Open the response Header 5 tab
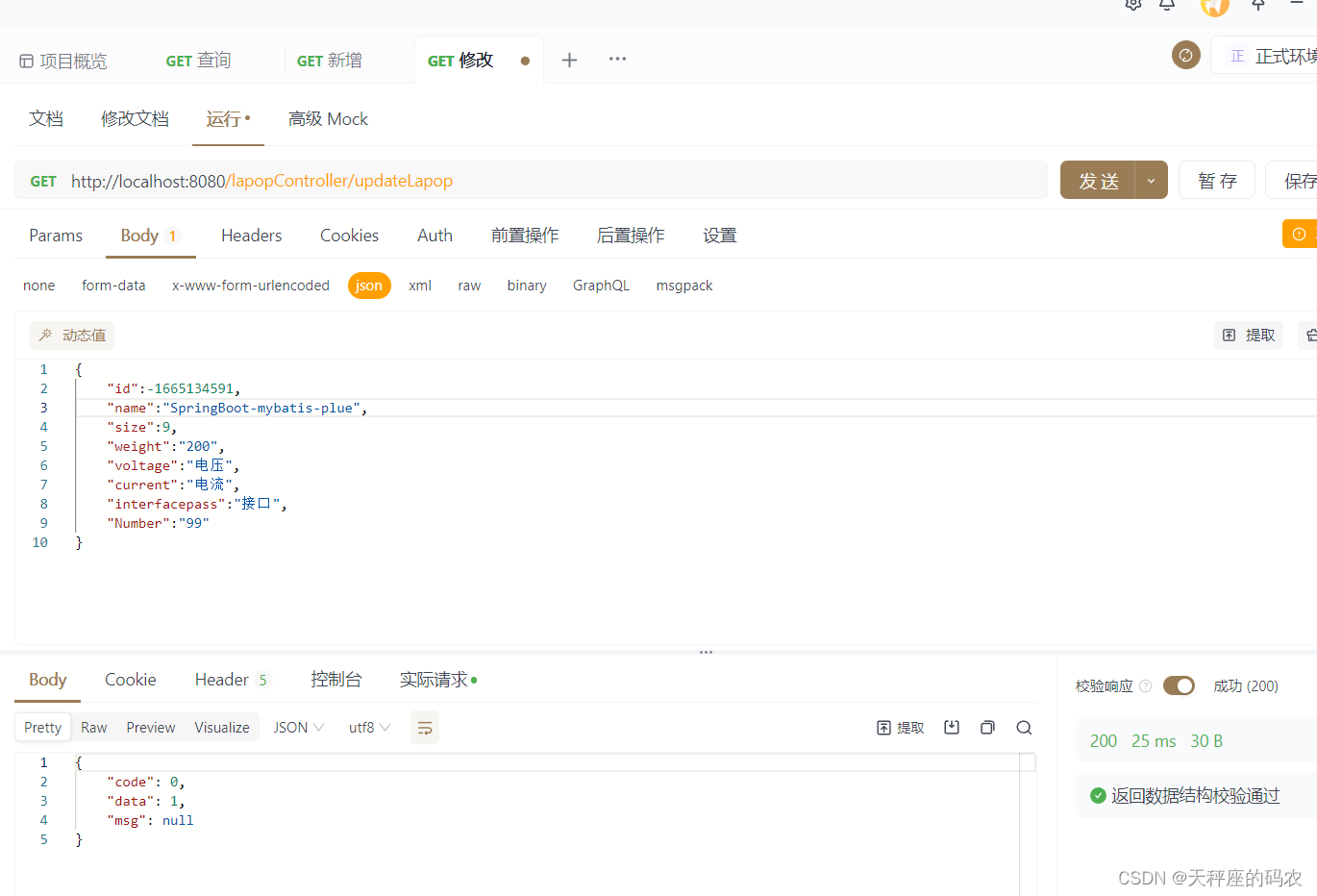The height and width of the screenshot is (896, 1317). [x=233, y=680]
